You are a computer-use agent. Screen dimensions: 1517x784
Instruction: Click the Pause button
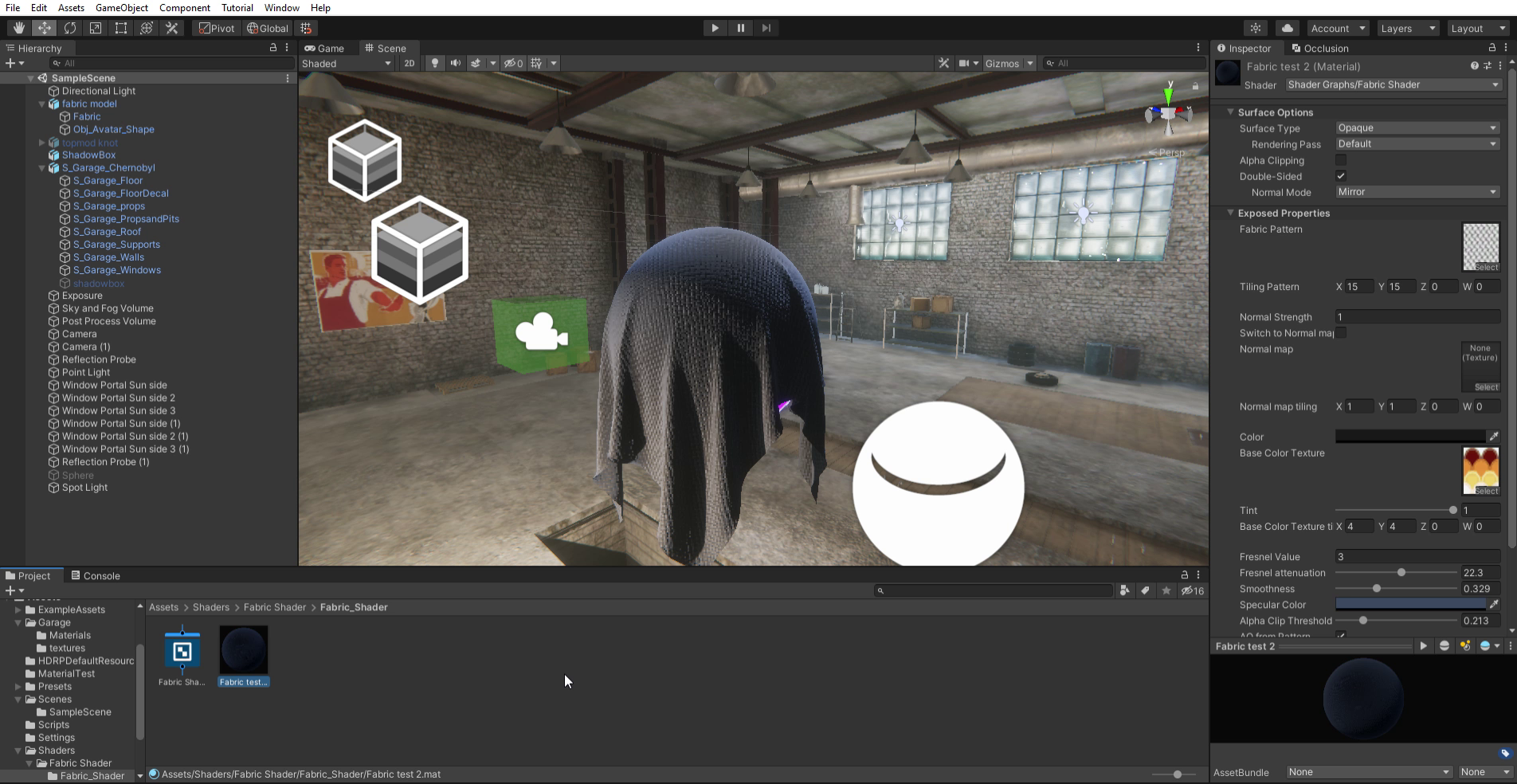click(740, 28)
